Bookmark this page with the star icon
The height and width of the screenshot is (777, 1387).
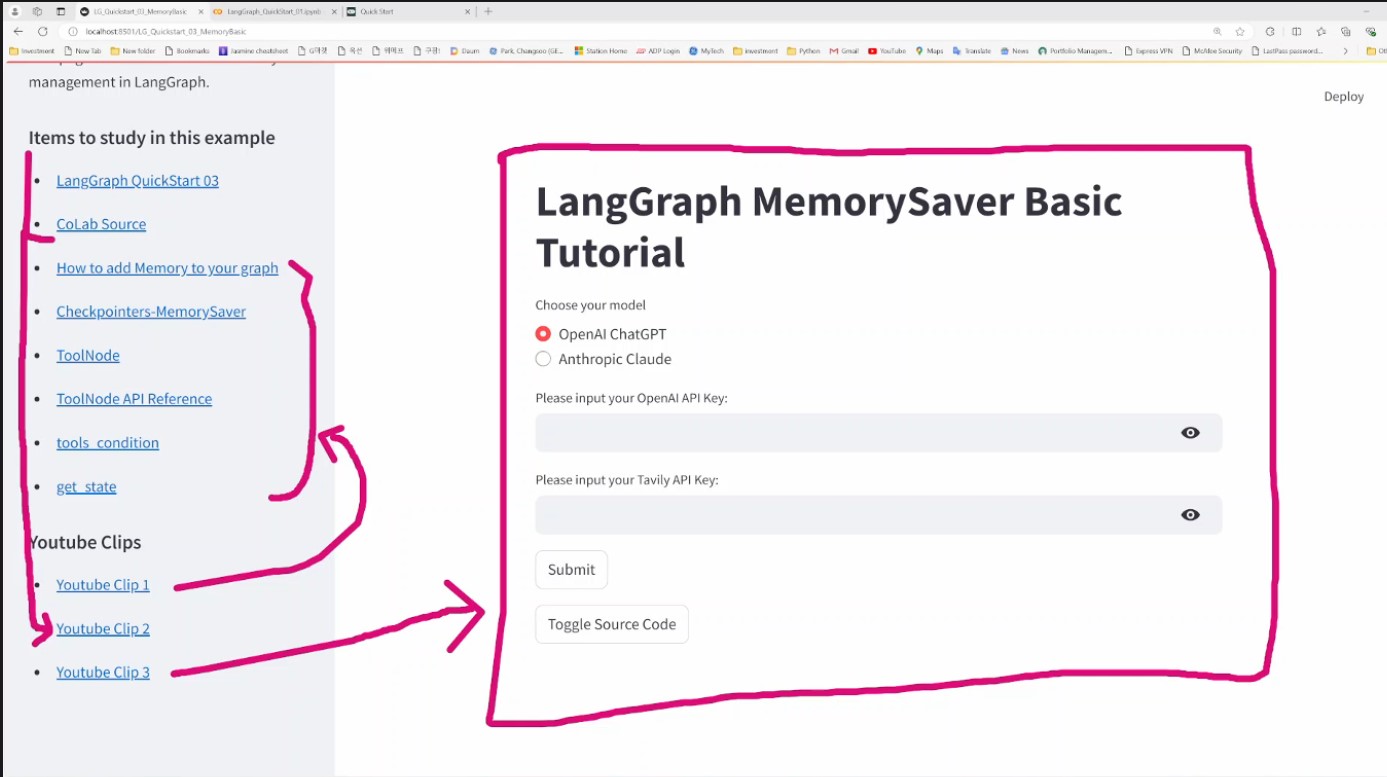coord(1240,31)
